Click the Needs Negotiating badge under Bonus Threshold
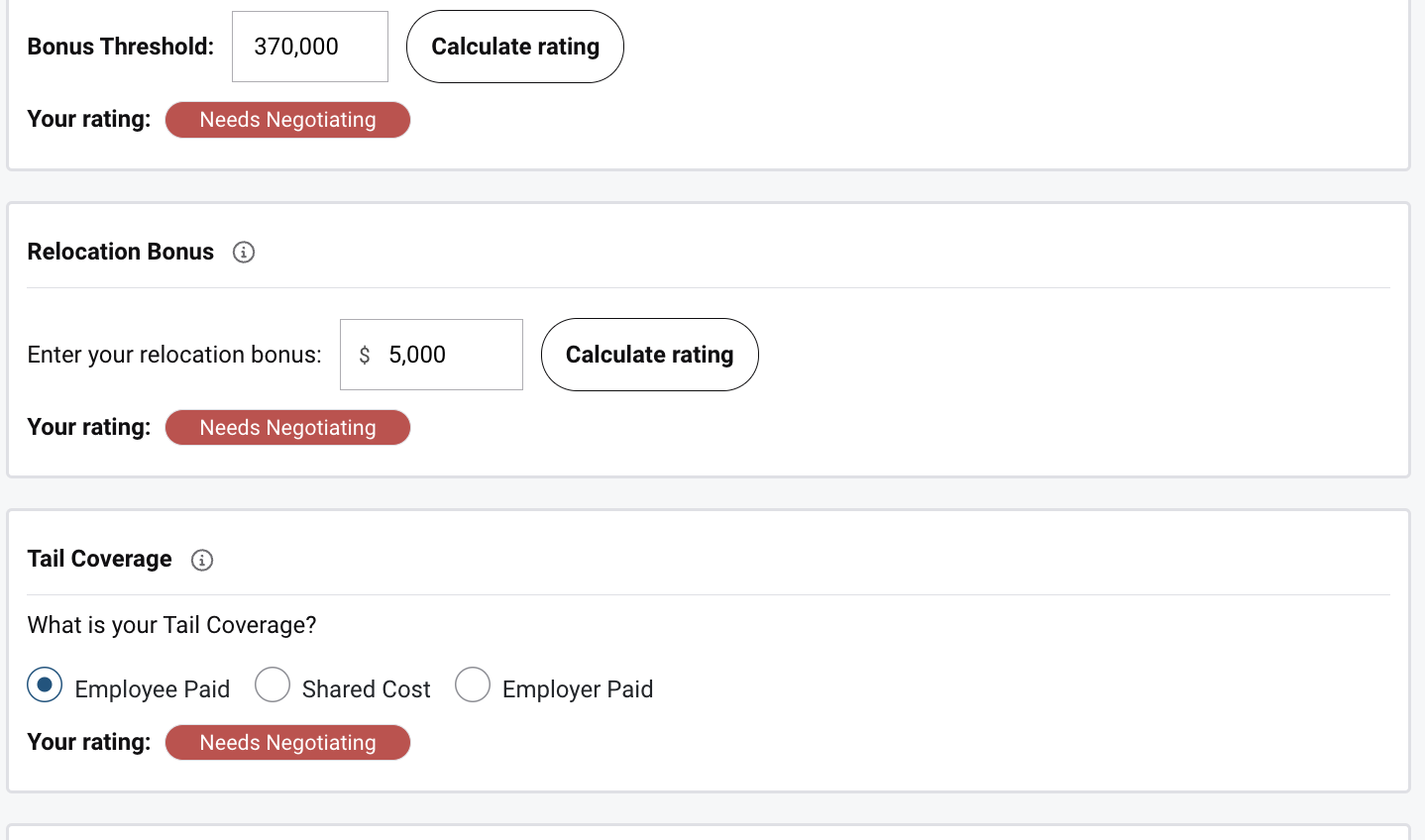Screen dimensions: 1425x840 click(287, 120)
